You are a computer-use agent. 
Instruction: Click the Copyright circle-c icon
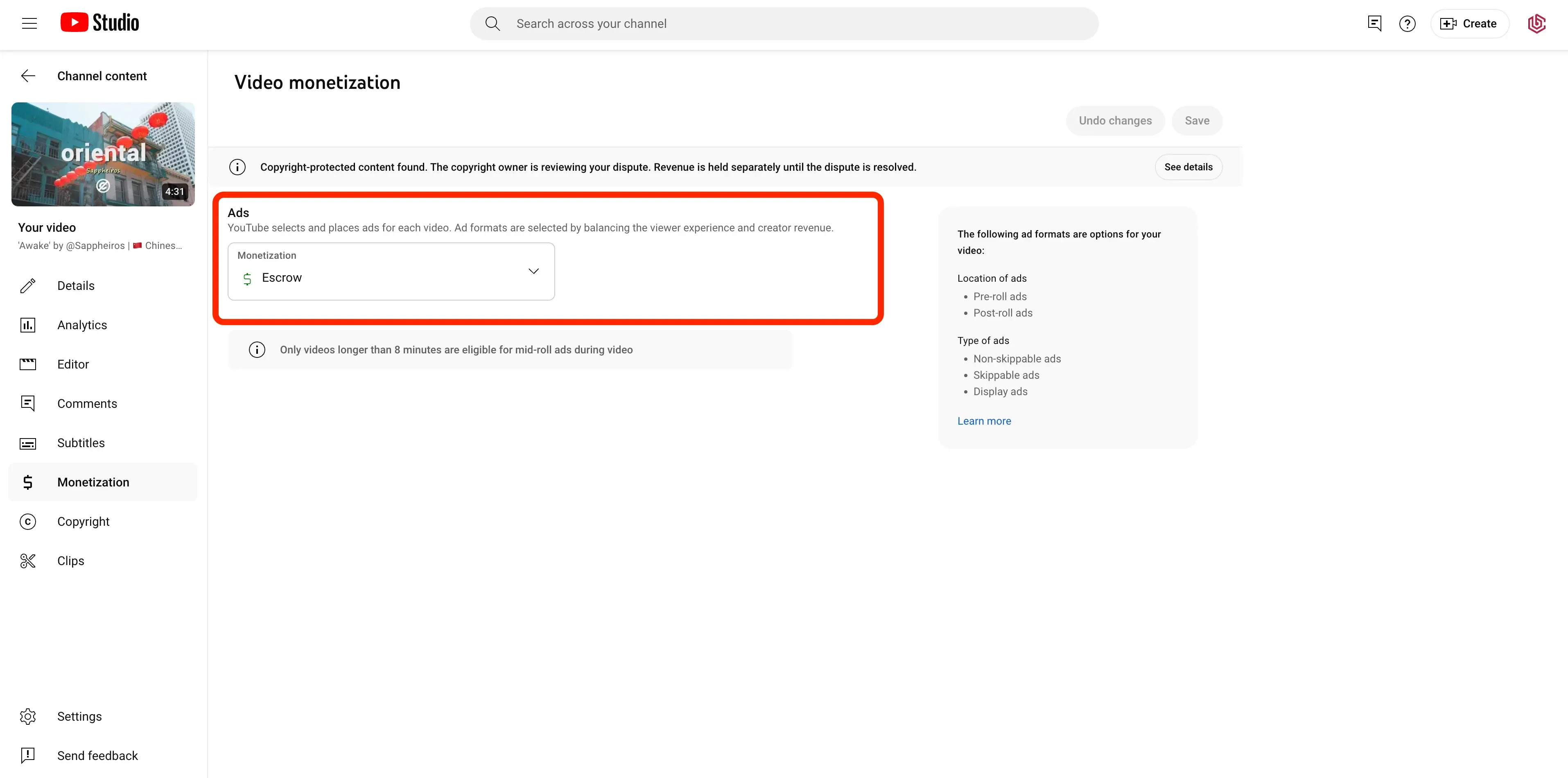pos(28,522)
